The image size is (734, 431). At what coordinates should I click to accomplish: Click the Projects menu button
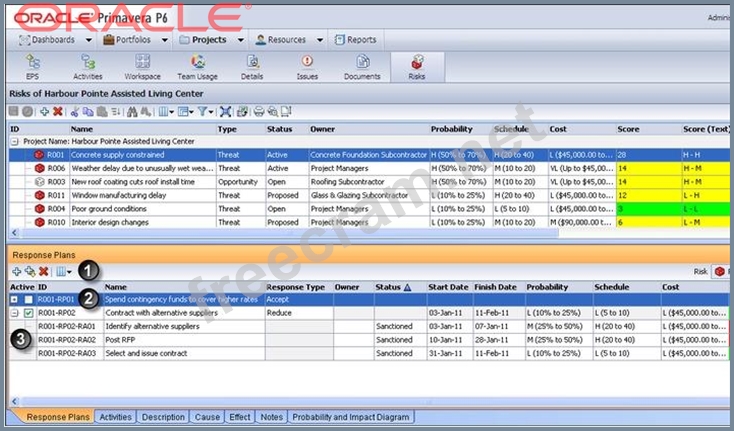pos(203,40)
